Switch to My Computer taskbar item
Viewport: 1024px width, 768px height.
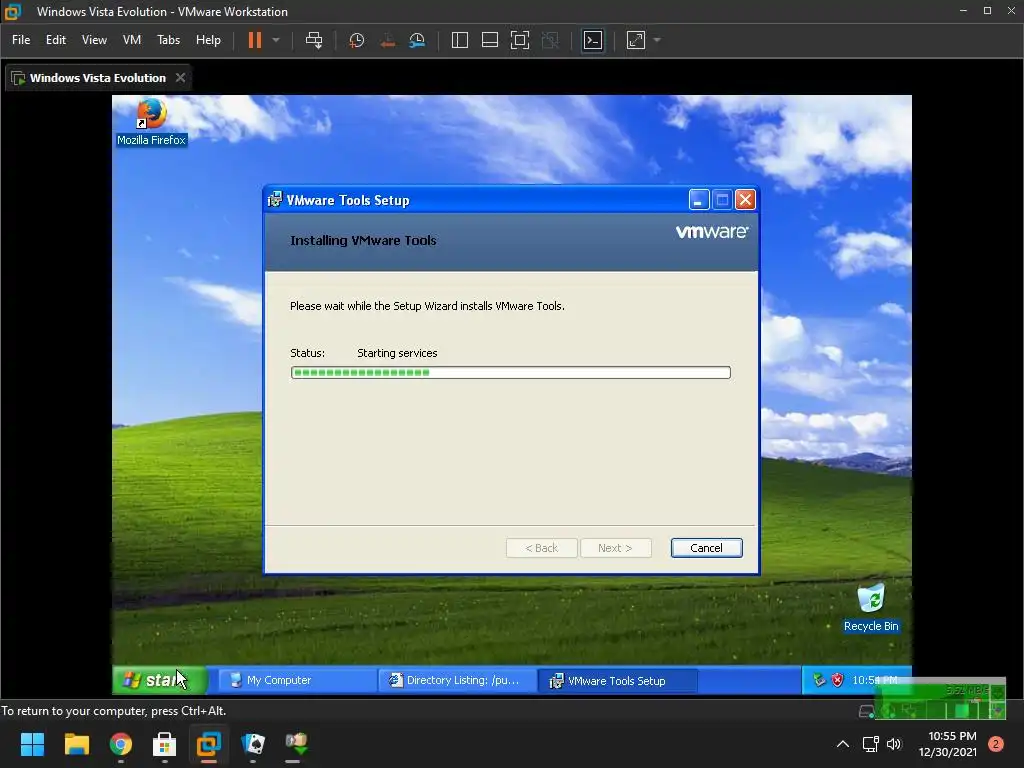(297, 680)
